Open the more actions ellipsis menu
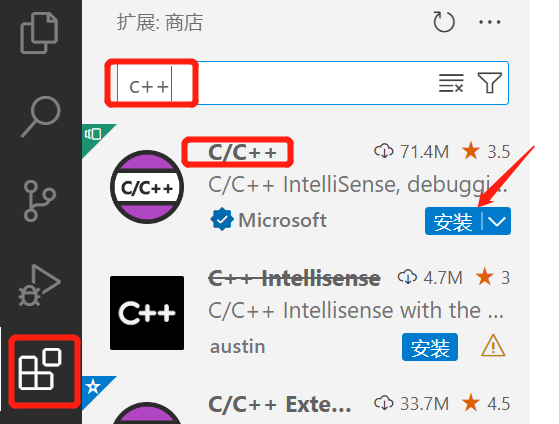Image resolution: width=559 pixels, height=424 pixels. pyautogui.click(x=489, y=22)
